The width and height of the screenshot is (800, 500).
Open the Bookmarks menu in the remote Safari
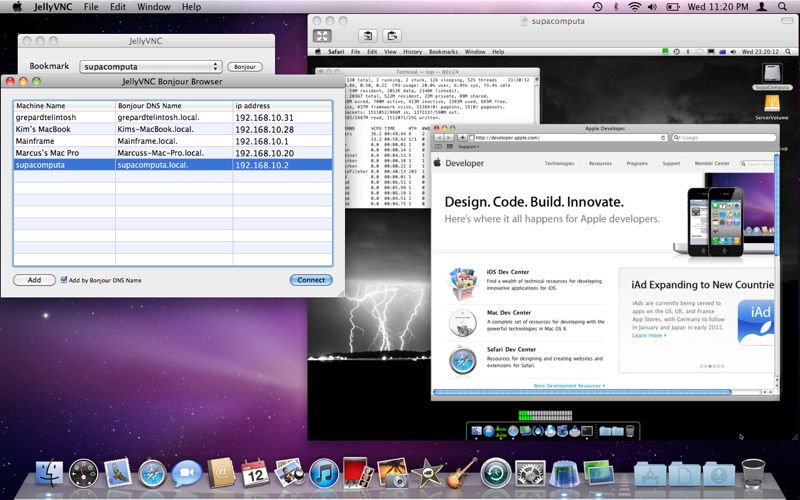click(443, 52)
